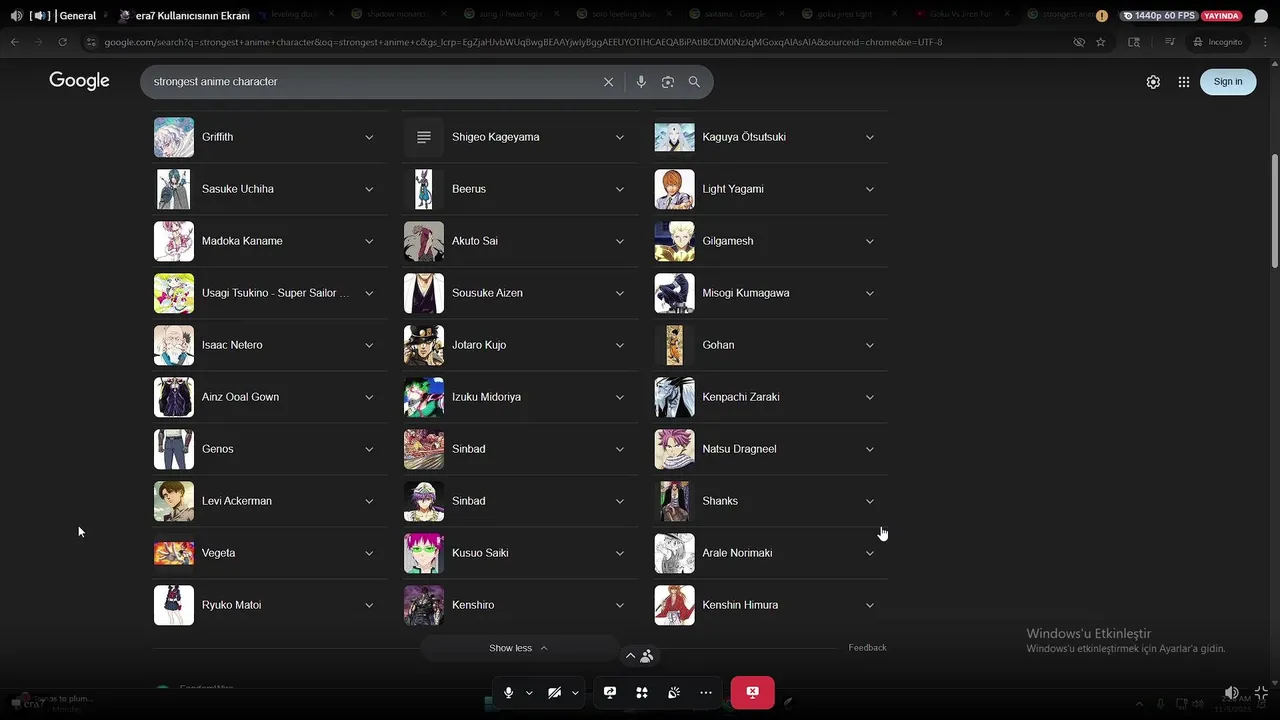Open Google quick settings gear

tap(1153, 82)
